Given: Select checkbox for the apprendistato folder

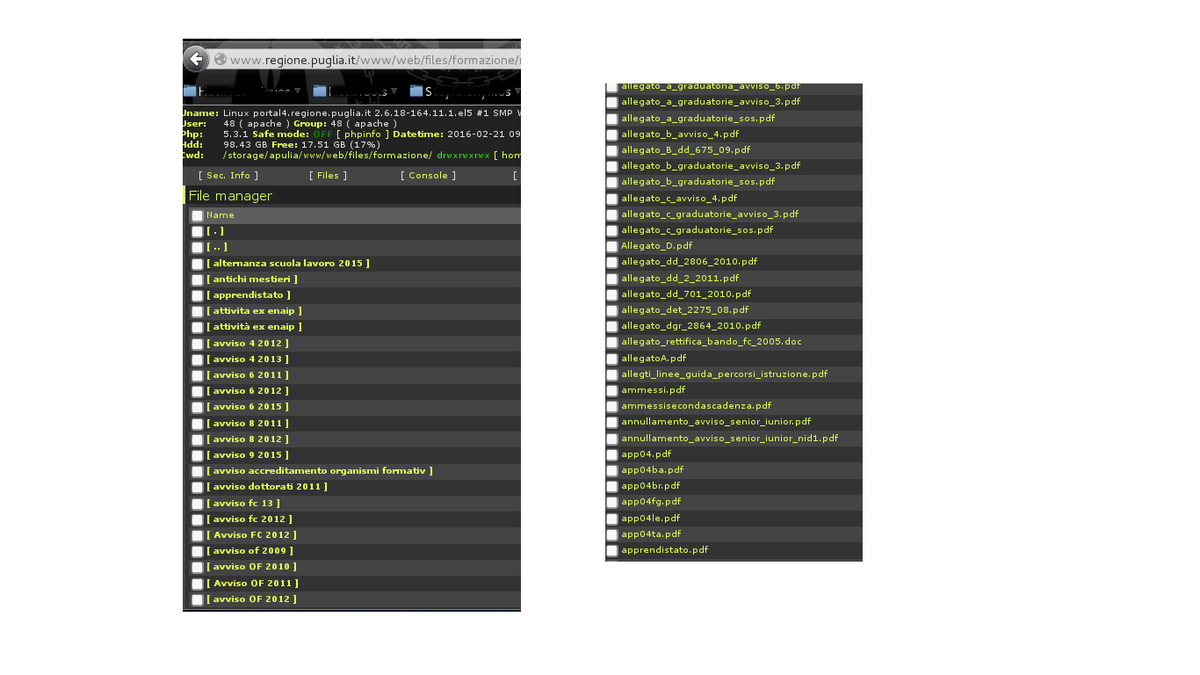Looking at the screenshot, I should point(197,295).
